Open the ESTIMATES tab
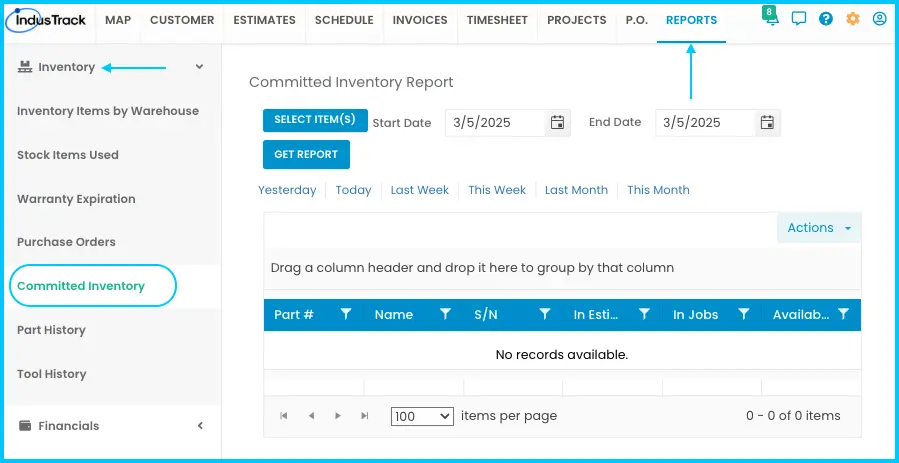 click(x=264, y=20)
